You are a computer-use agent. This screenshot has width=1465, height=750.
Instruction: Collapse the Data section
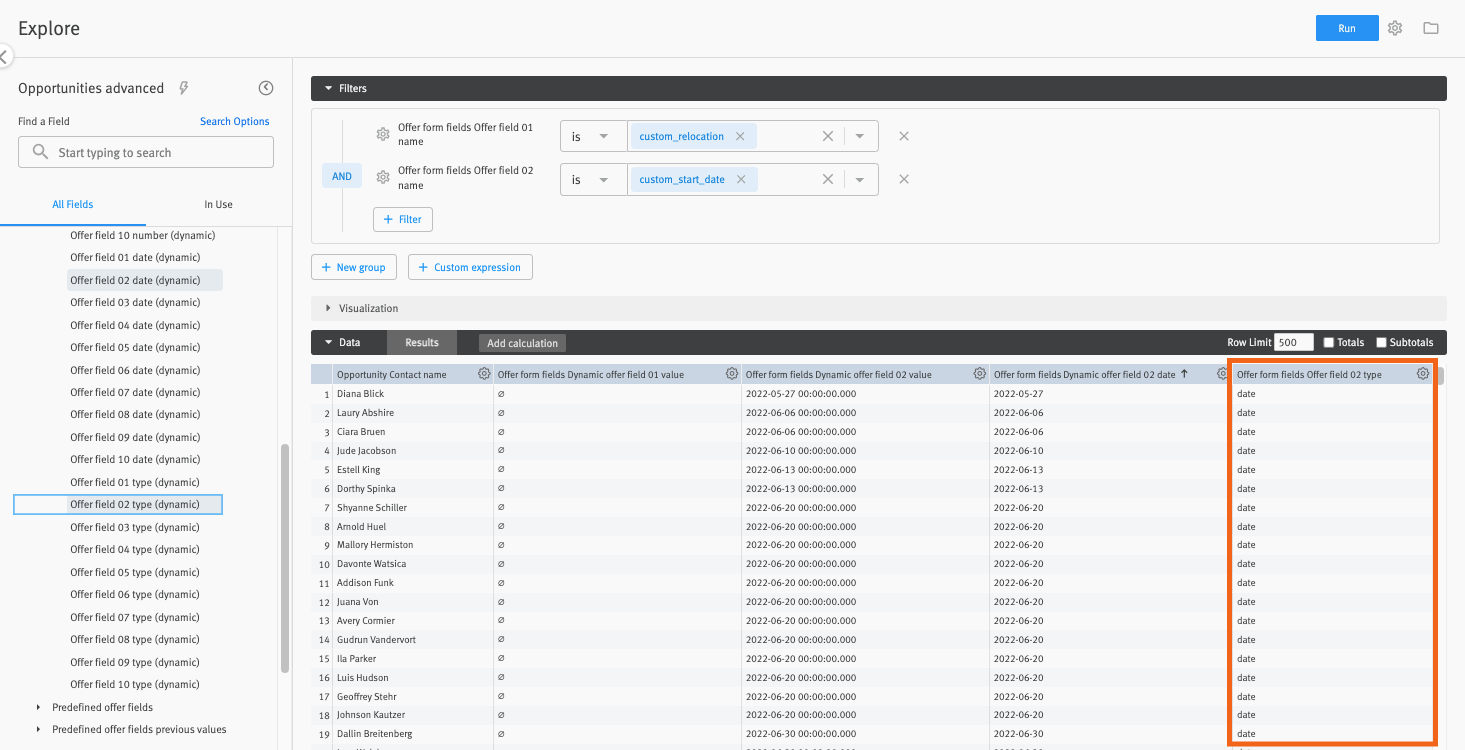click(328, 342)
